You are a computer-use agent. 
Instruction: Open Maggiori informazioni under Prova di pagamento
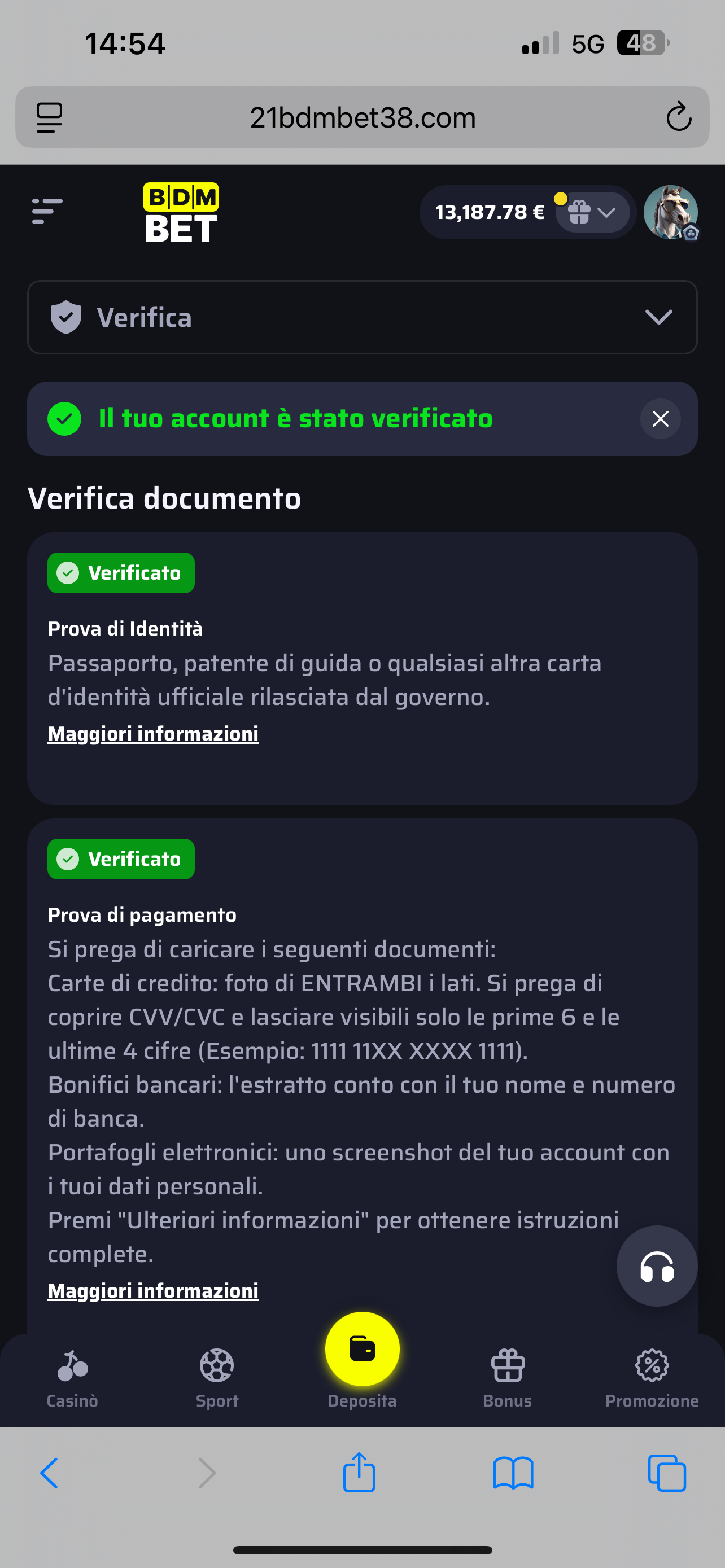154,1290
